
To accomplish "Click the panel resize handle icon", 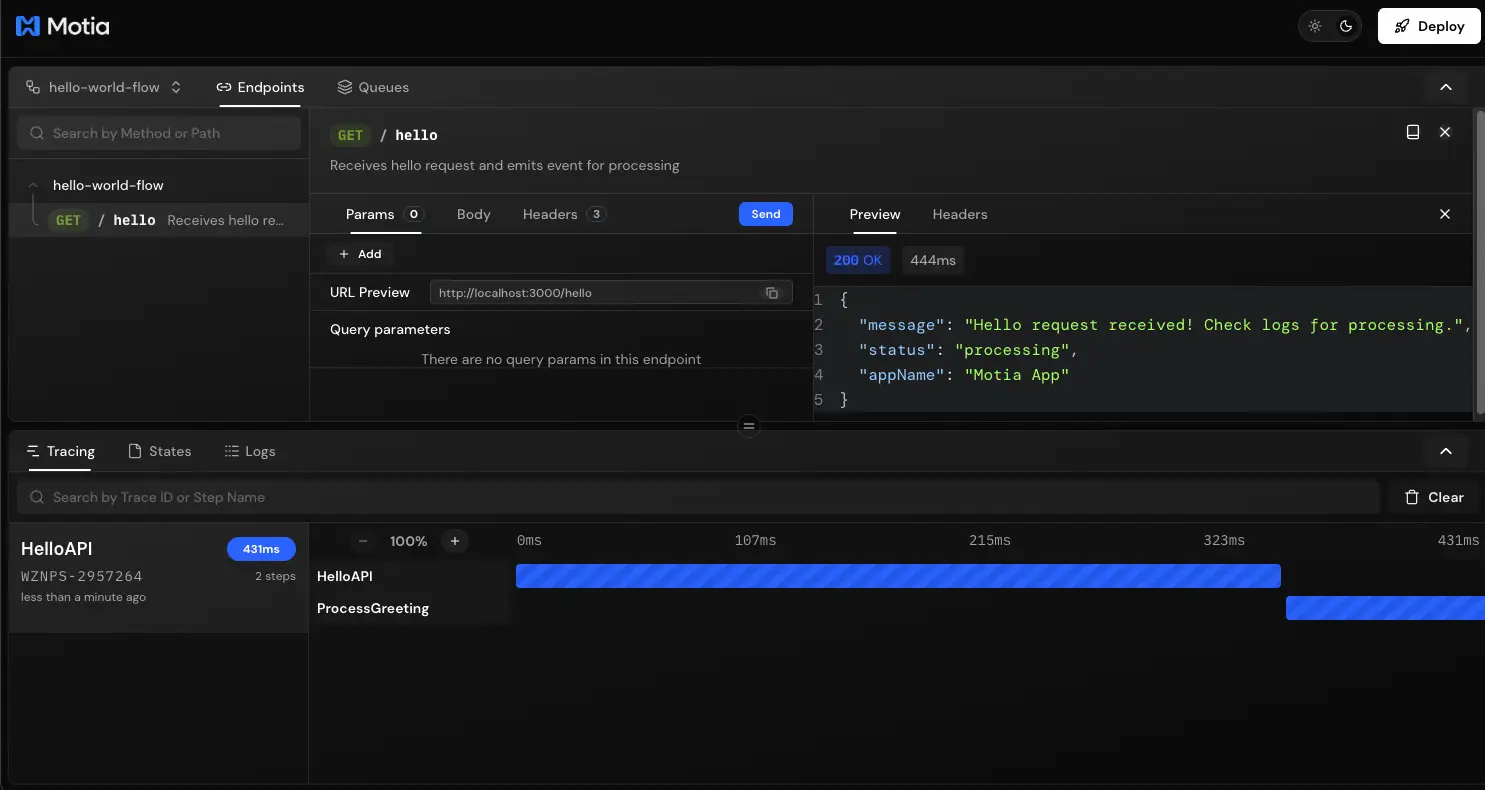I will (748, 426).
